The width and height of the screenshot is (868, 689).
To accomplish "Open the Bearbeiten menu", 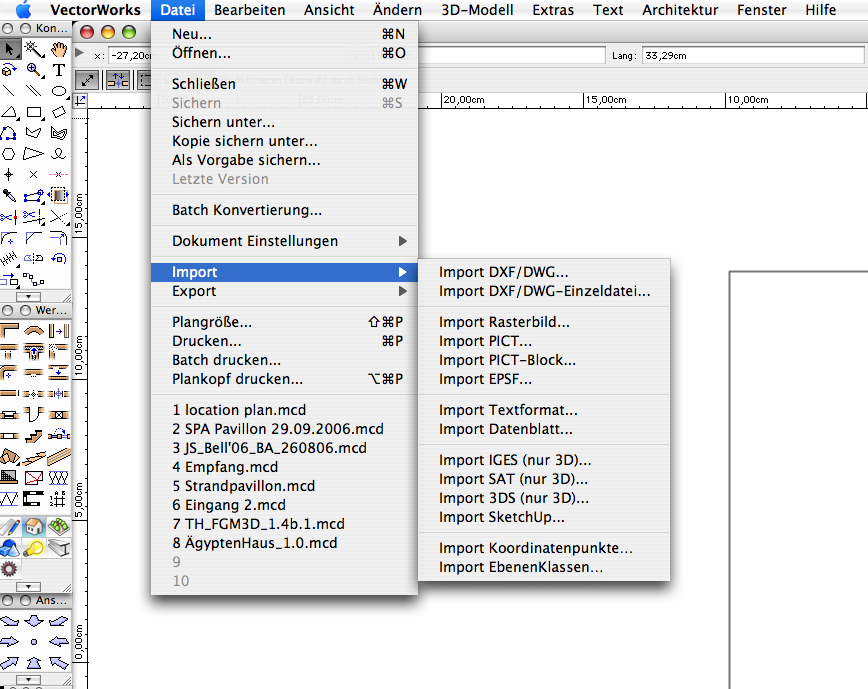I will (x=250, y=10).
